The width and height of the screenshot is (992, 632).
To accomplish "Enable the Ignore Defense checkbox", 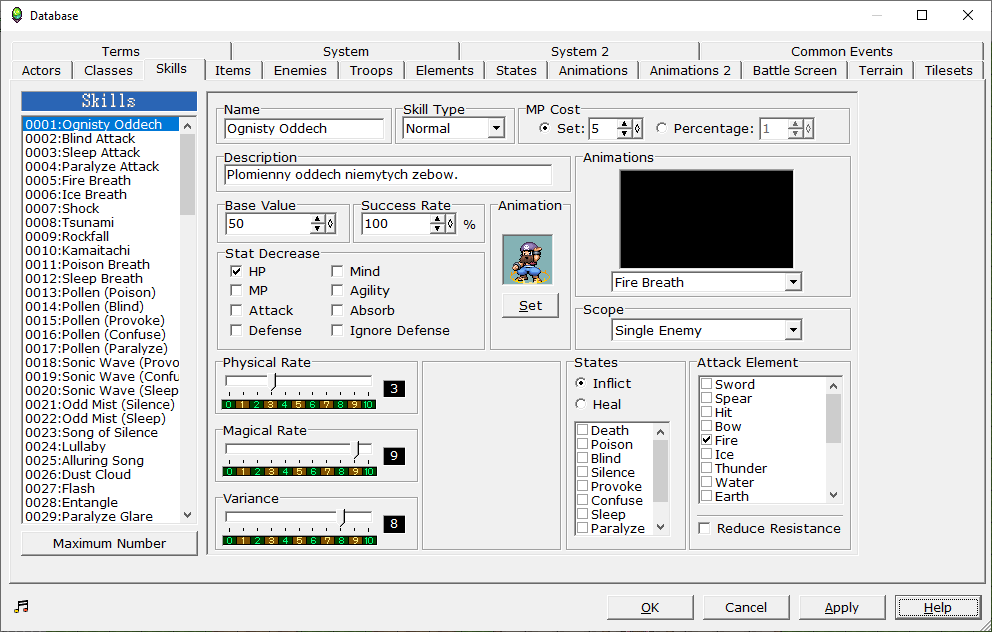I will tap(337, 330).
